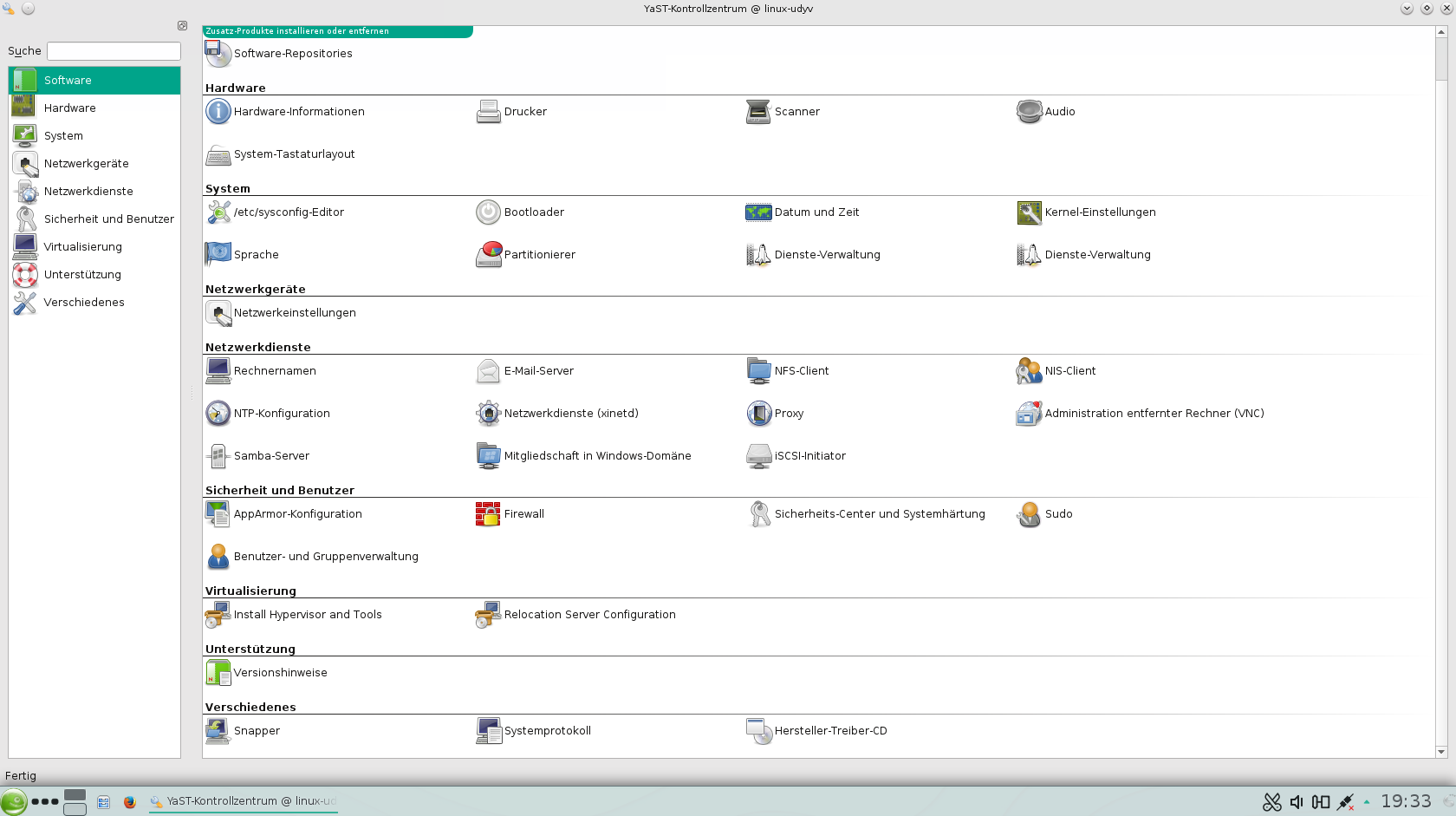
Task: Switch to the Virtualisierung sidebar category
Action: point(82,246)
